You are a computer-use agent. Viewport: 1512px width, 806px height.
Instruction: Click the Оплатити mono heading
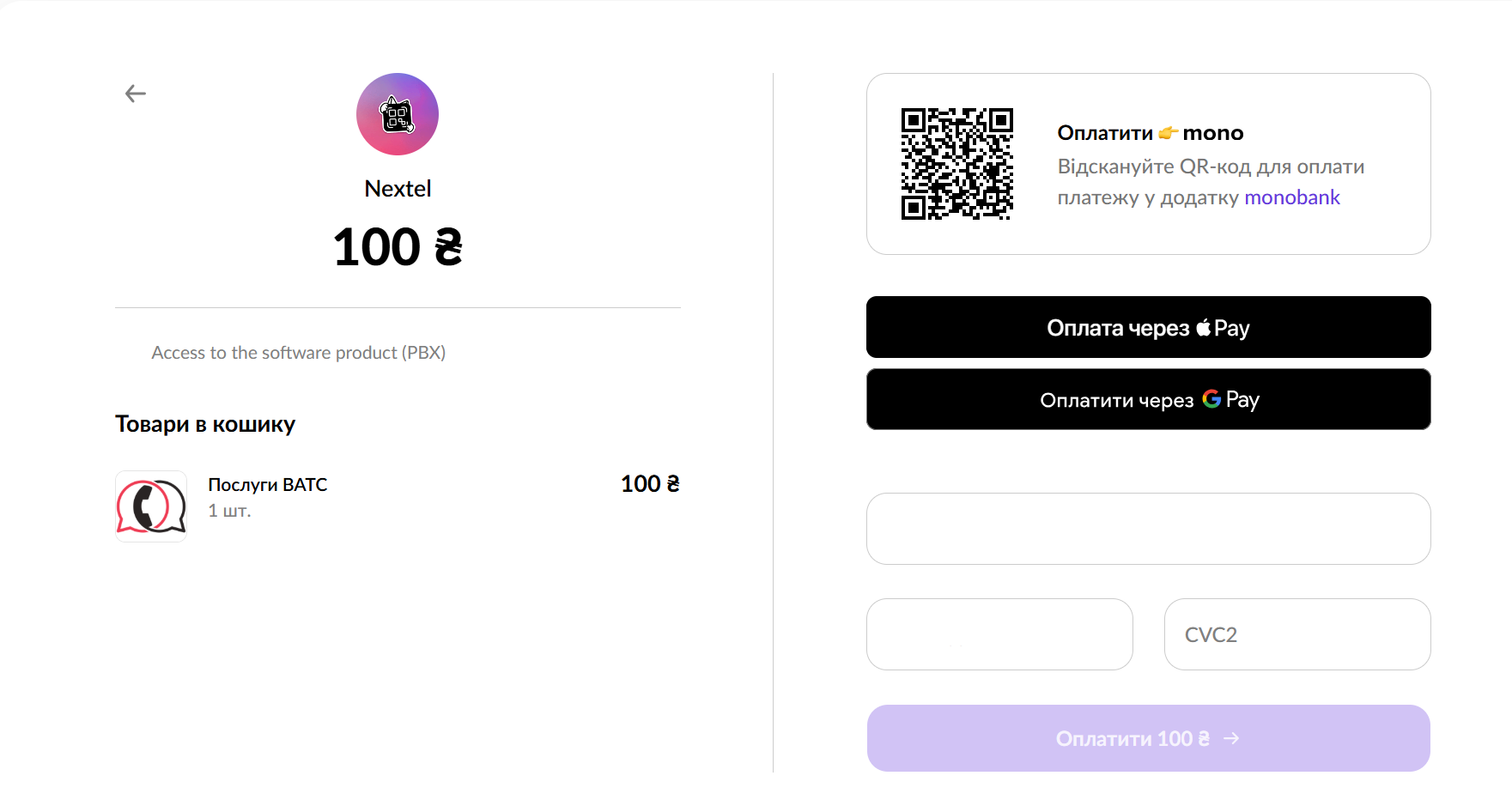point(1150,133)
